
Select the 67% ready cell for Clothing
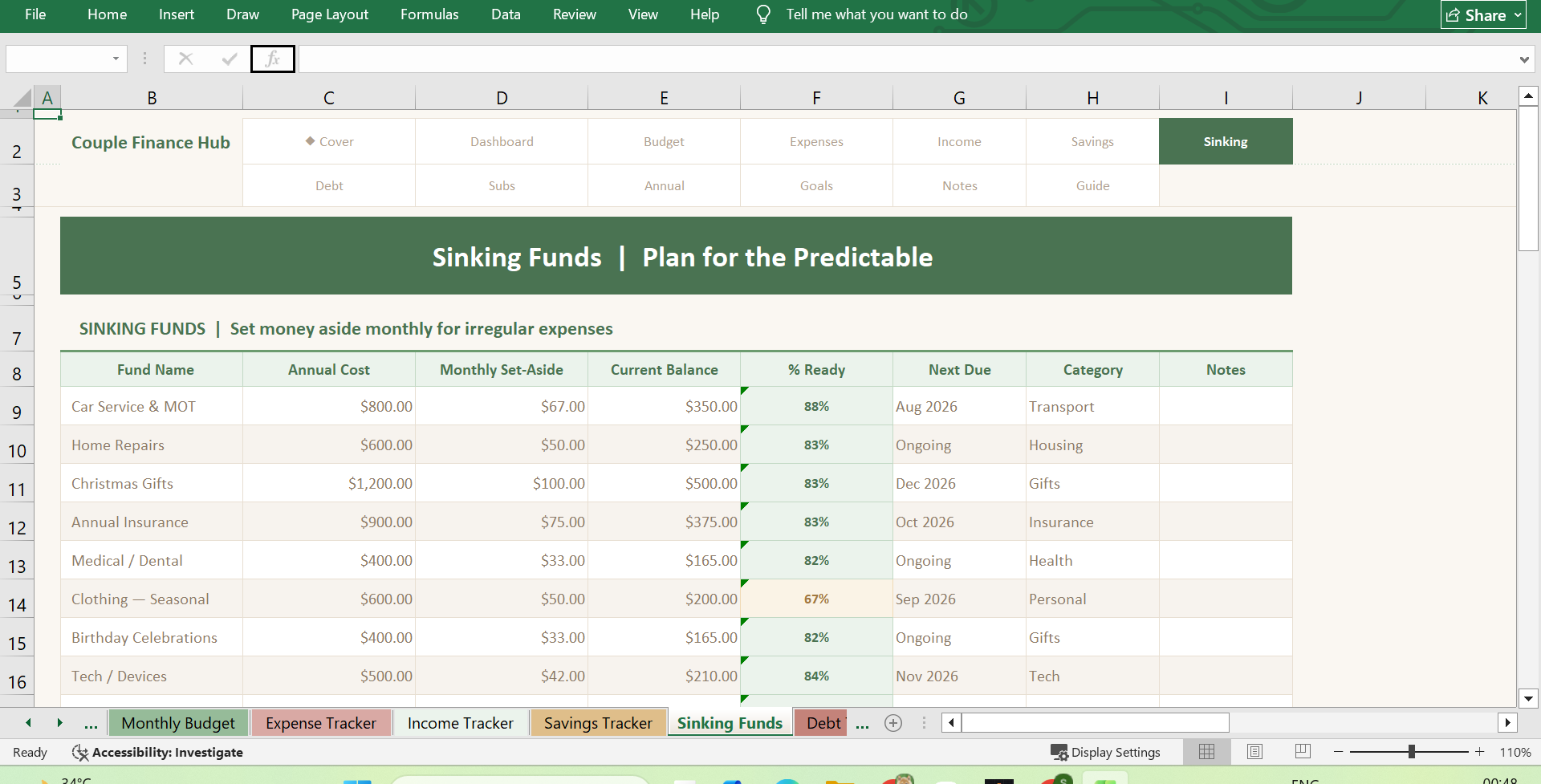[816, 599]
